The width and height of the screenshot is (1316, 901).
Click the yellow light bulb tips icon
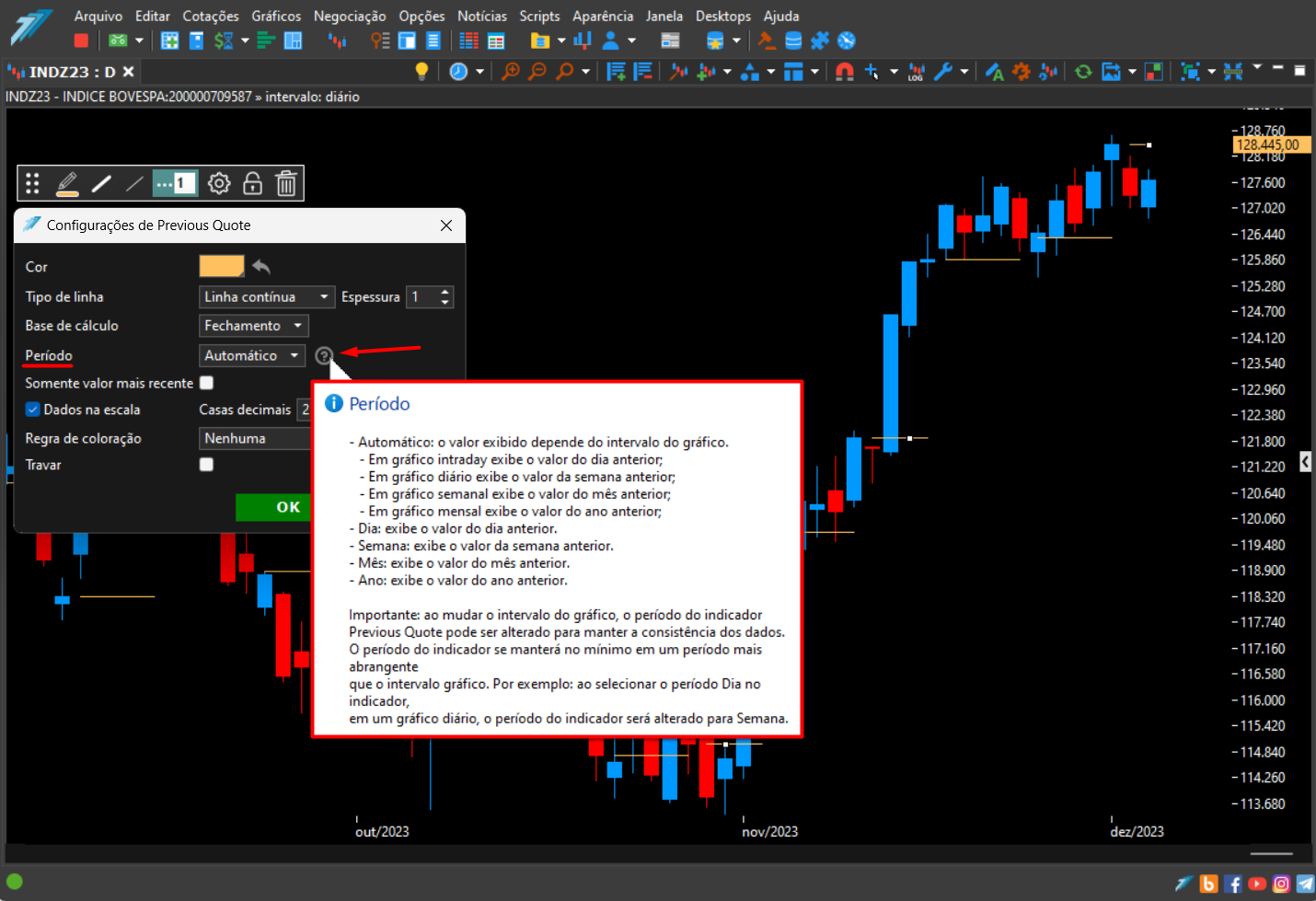pos(421,71)
